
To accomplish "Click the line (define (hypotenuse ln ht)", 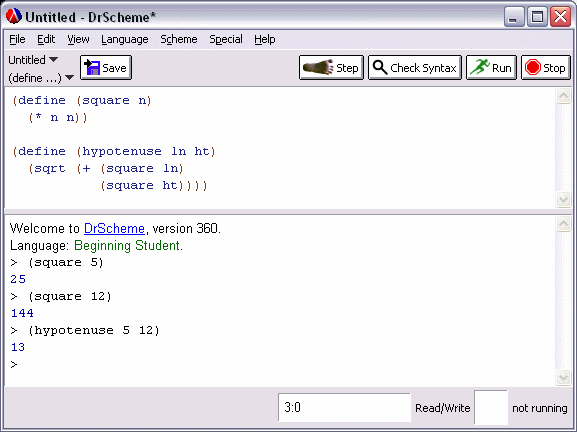I will [x=114, y=151].
